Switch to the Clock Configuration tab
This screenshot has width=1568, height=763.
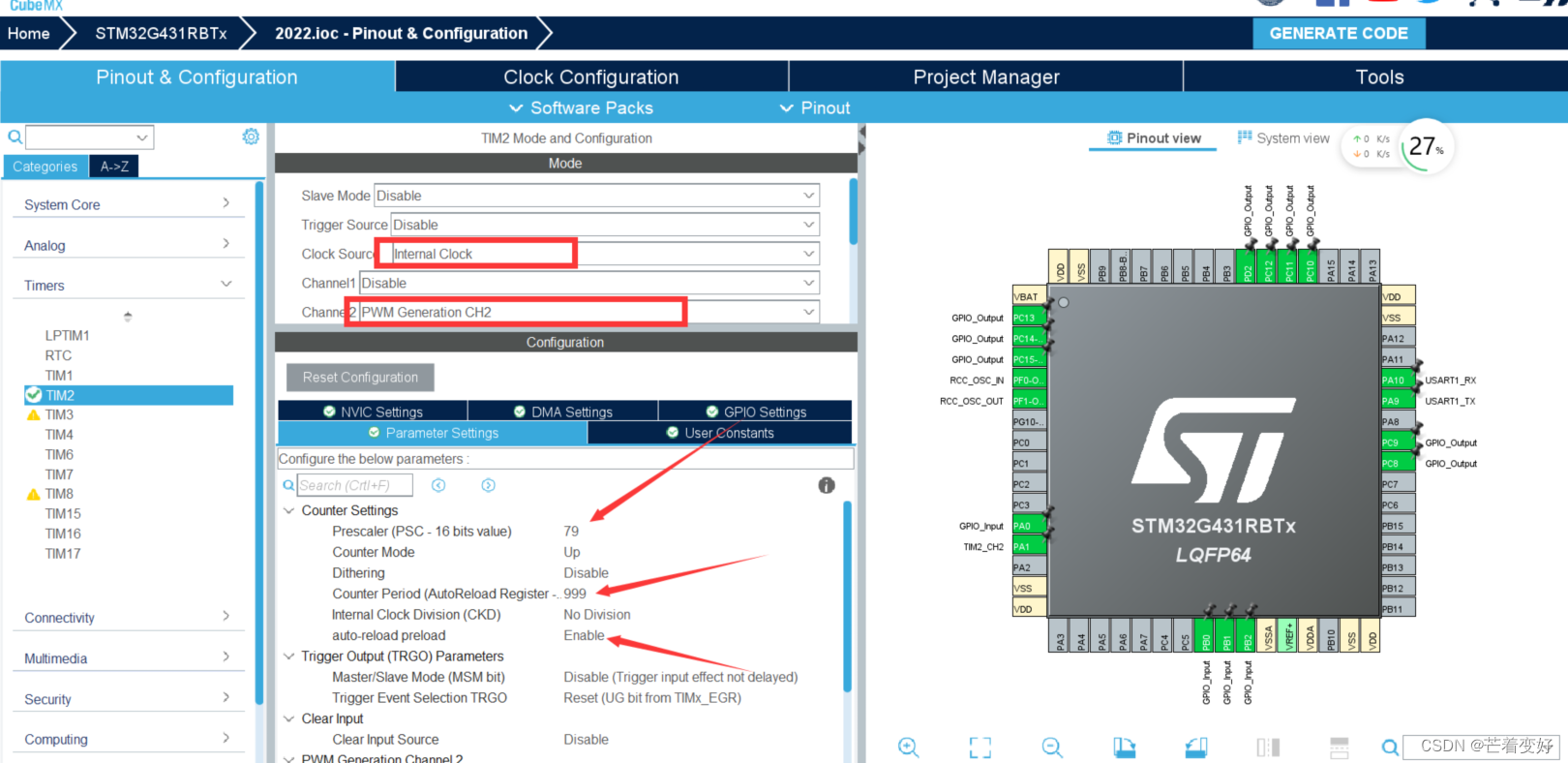tap(591, 76)
